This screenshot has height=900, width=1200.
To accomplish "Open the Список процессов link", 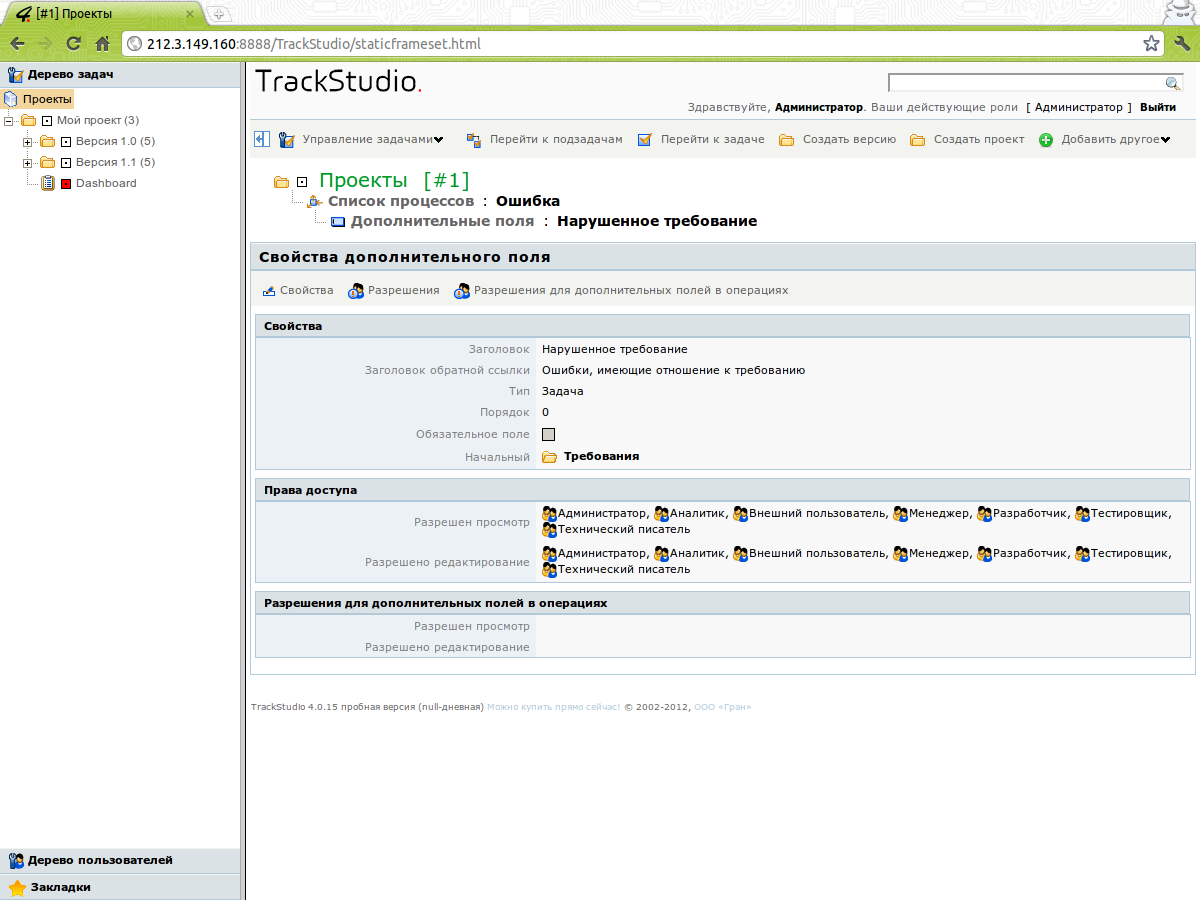I will (401, 201).
